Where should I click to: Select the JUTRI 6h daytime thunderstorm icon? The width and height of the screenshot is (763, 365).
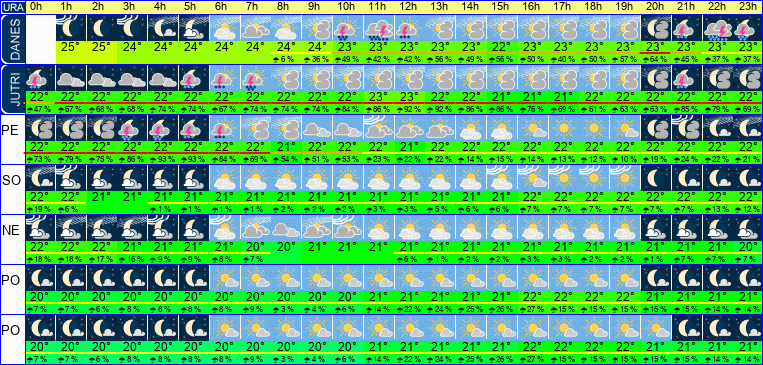coord(225,78)
